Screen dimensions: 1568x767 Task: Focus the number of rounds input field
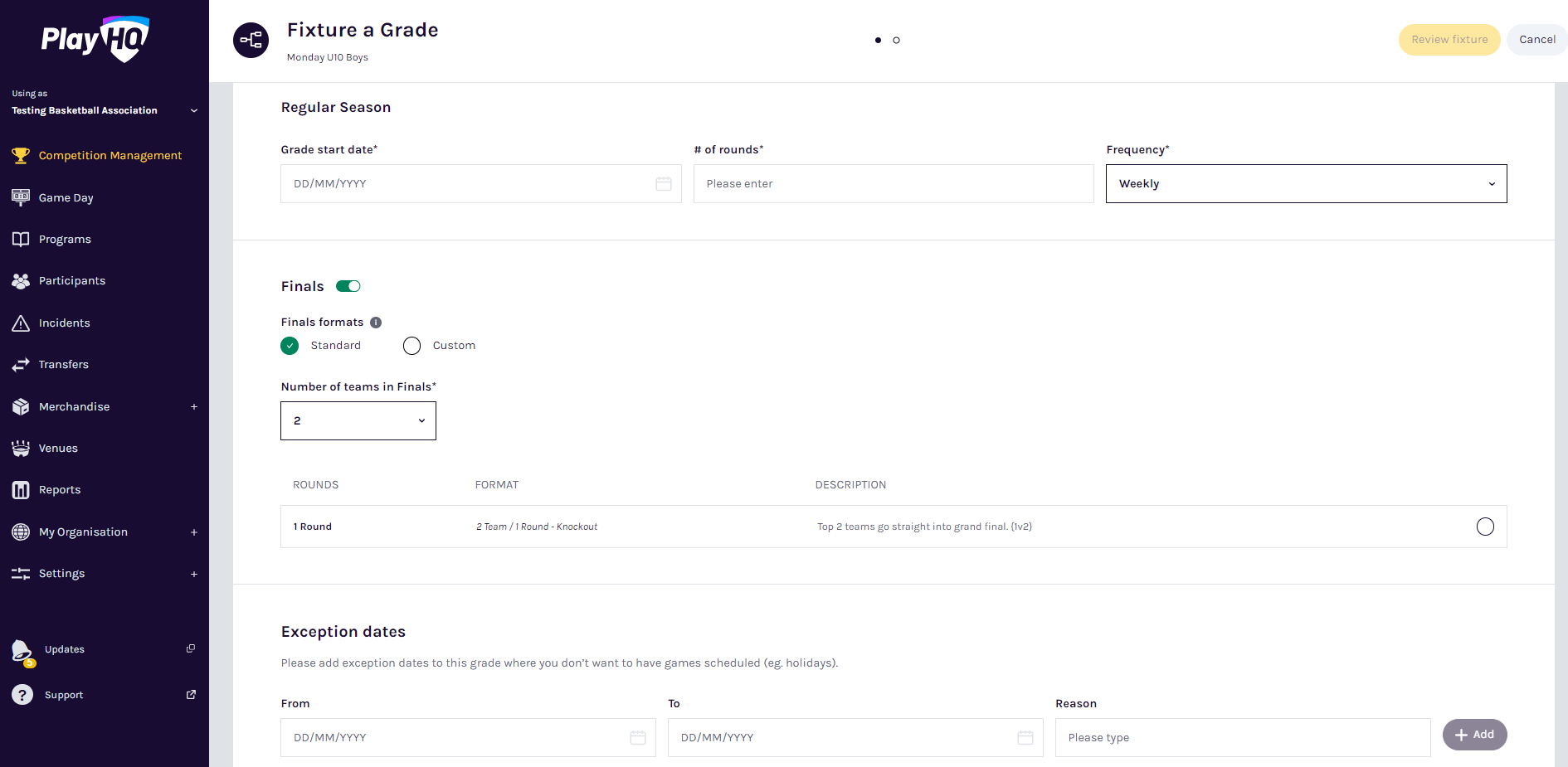[894, 184]
